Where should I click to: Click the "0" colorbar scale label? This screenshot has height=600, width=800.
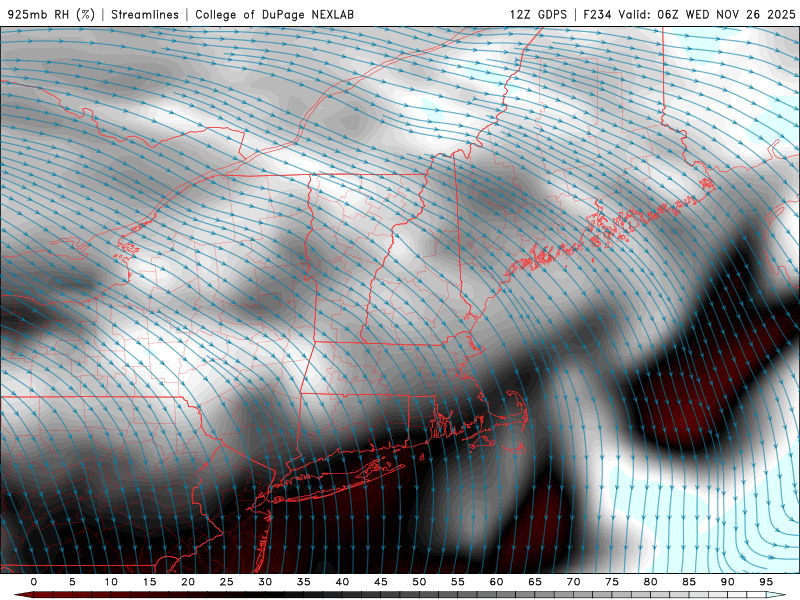[34, 582]
